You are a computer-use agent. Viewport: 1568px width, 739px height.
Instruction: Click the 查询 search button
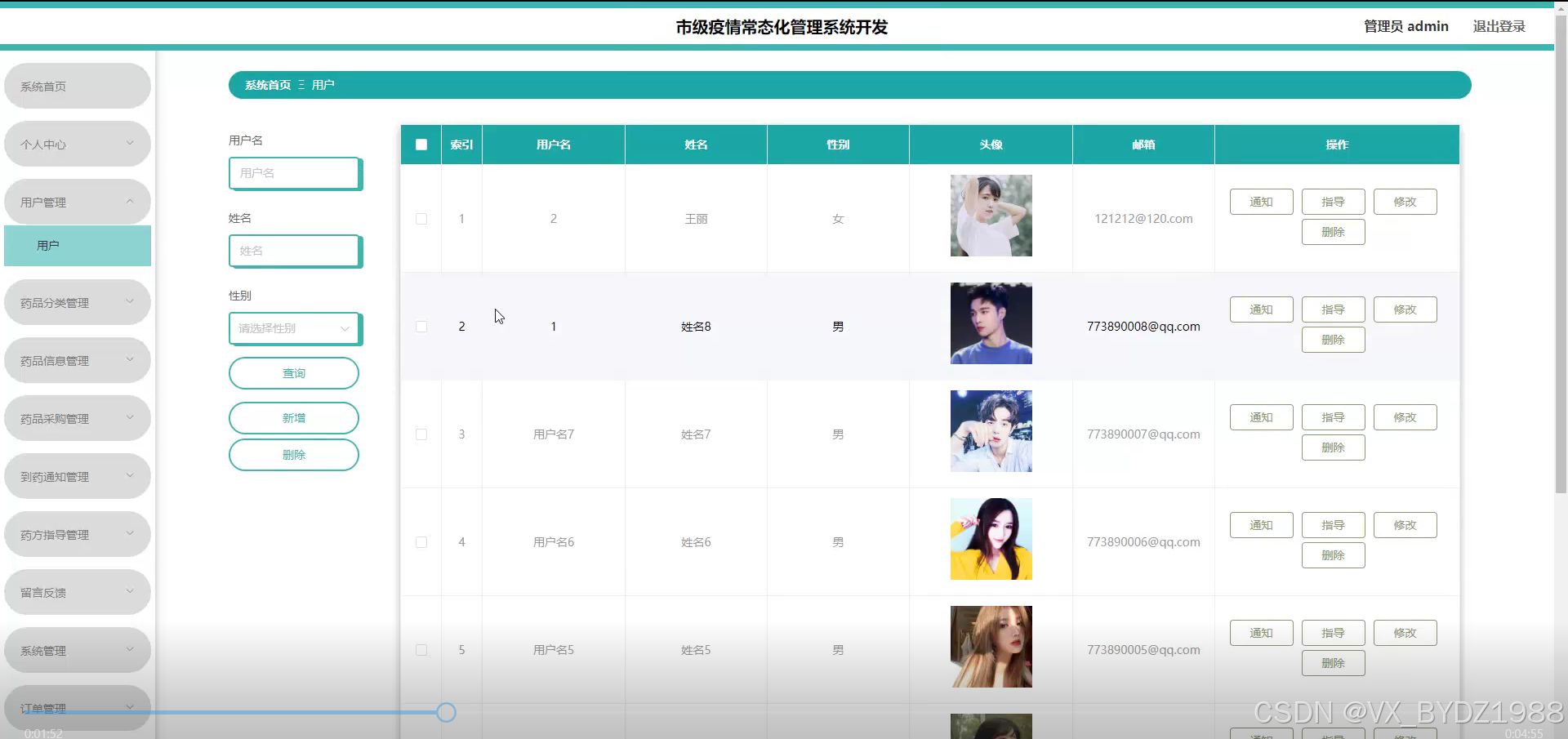pos(294,373)
